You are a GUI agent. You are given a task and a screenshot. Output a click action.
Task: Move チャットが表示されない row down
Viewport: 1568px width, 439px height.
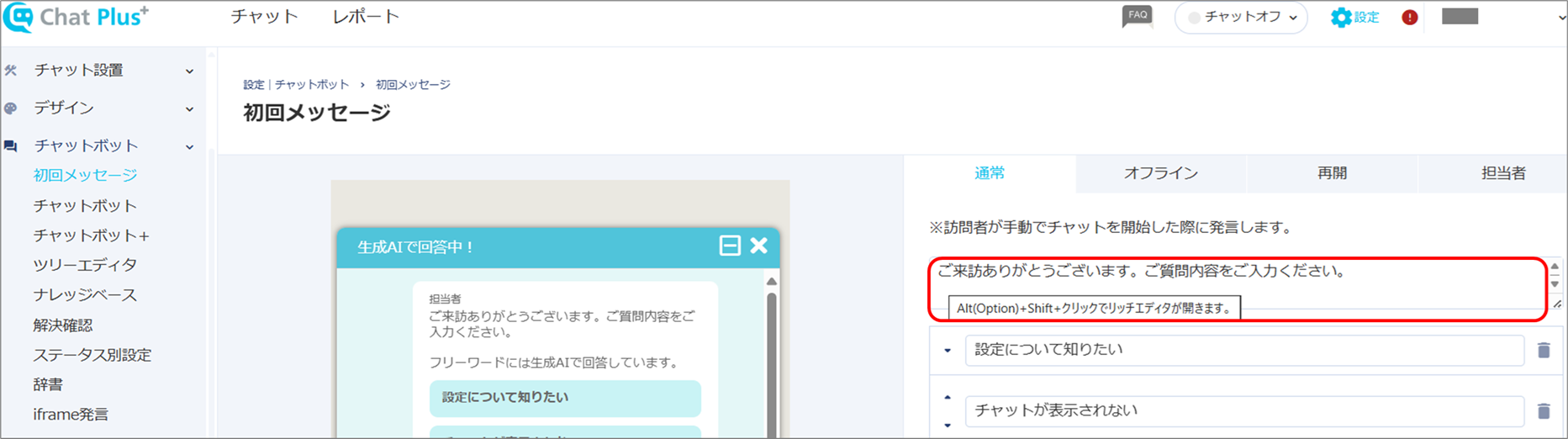click(x=948, y=426)
